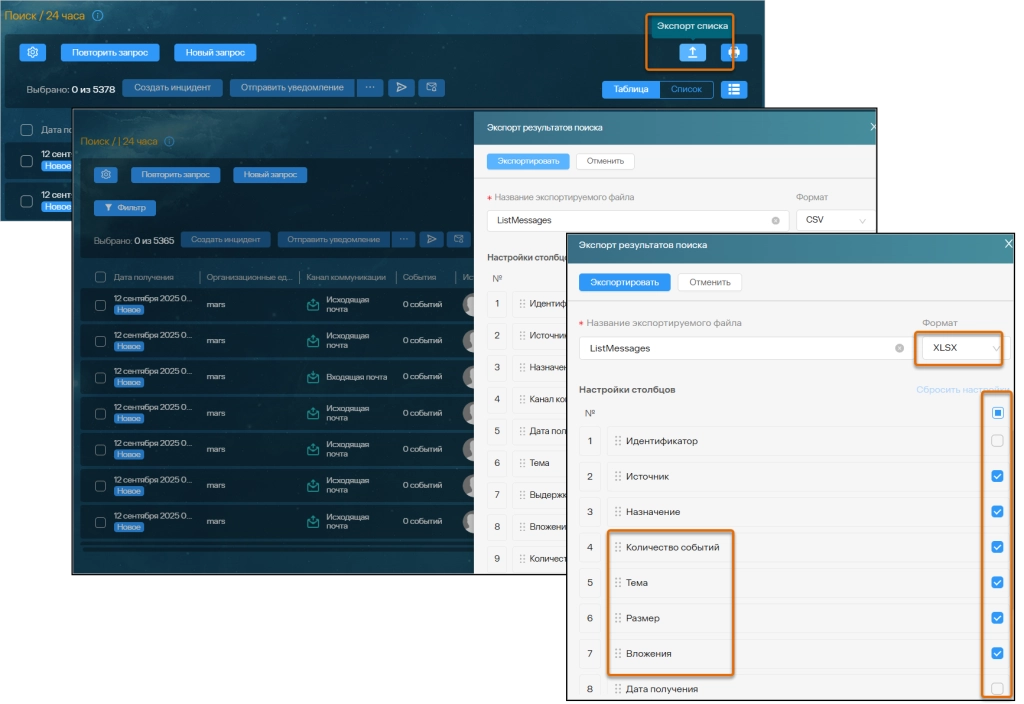The height and width of the screenshot is (704, 1024).
Task: Clear the ListMessages filename in XLSX dialog
Action: (x=899, y=348)
